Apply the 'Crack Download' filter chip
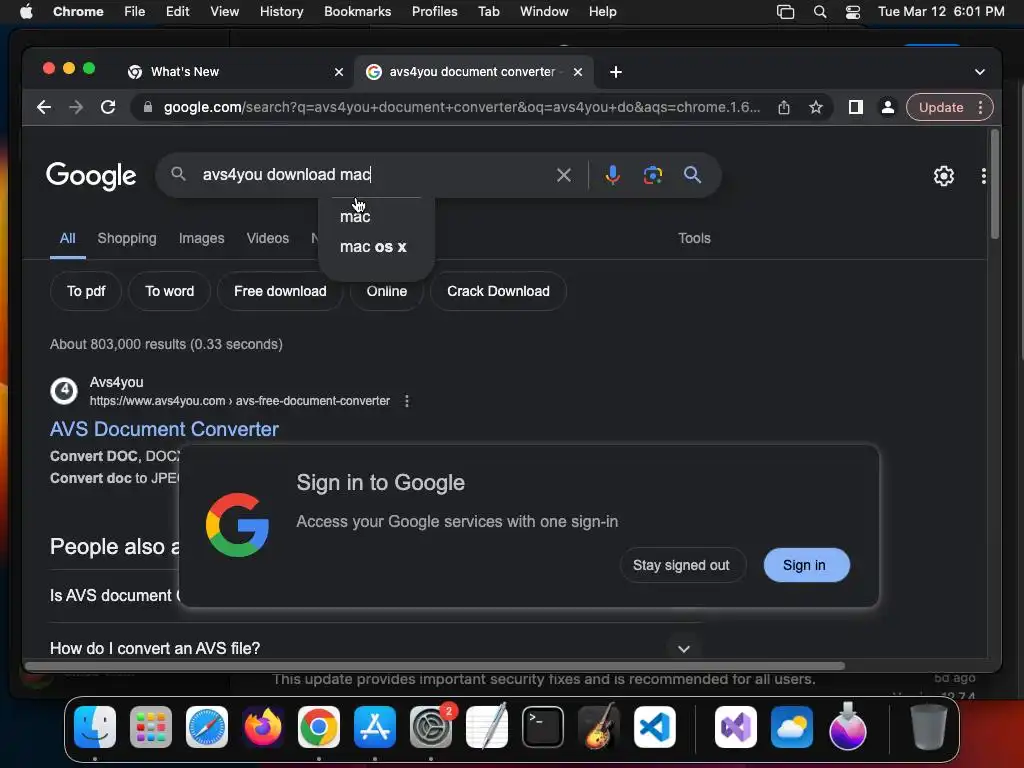This screenshot has width=1024, height=768. pos(498,291)
